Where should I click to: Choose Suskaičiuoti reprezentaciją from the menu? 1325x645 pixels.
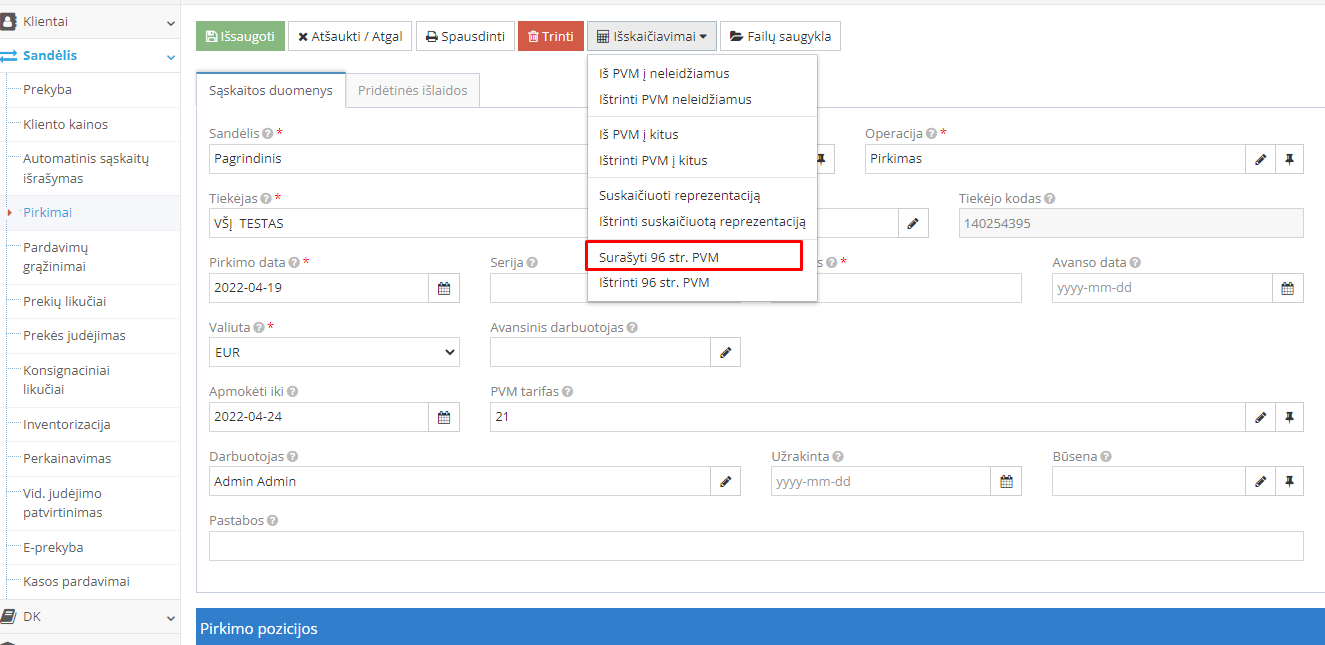680,196
